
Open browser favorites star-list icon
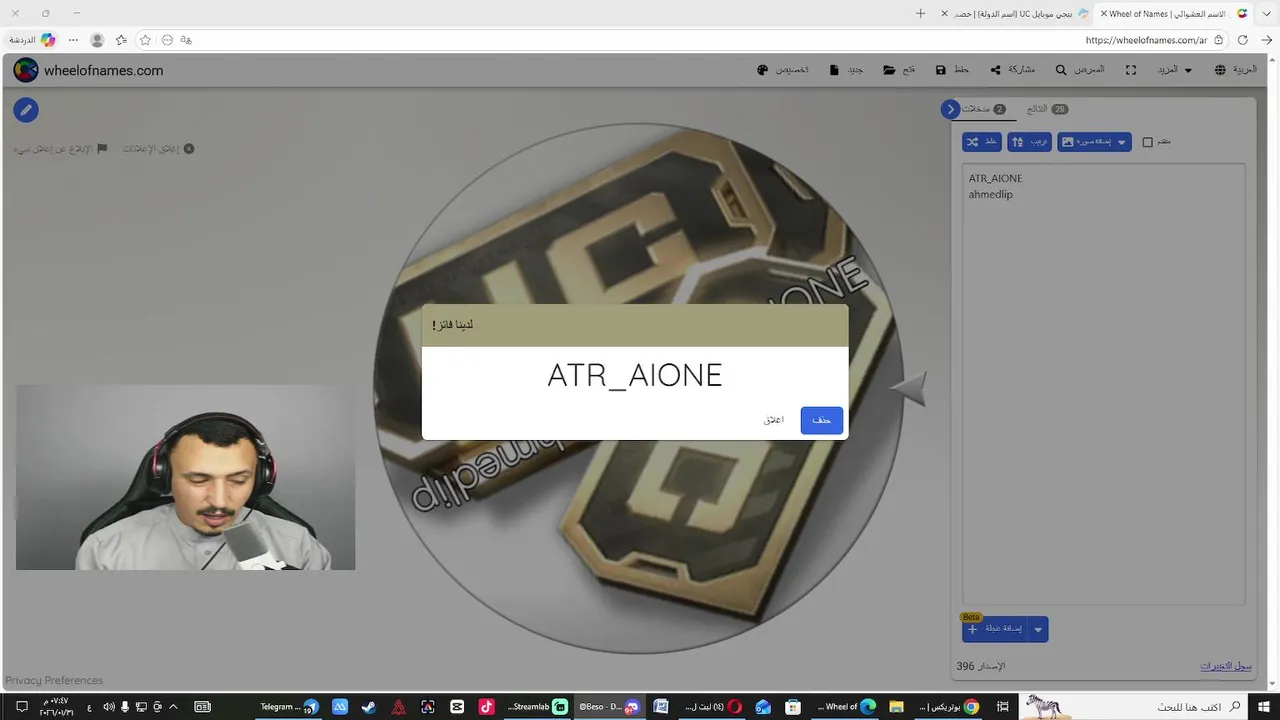pyautogui.click(x=121, y=40)
